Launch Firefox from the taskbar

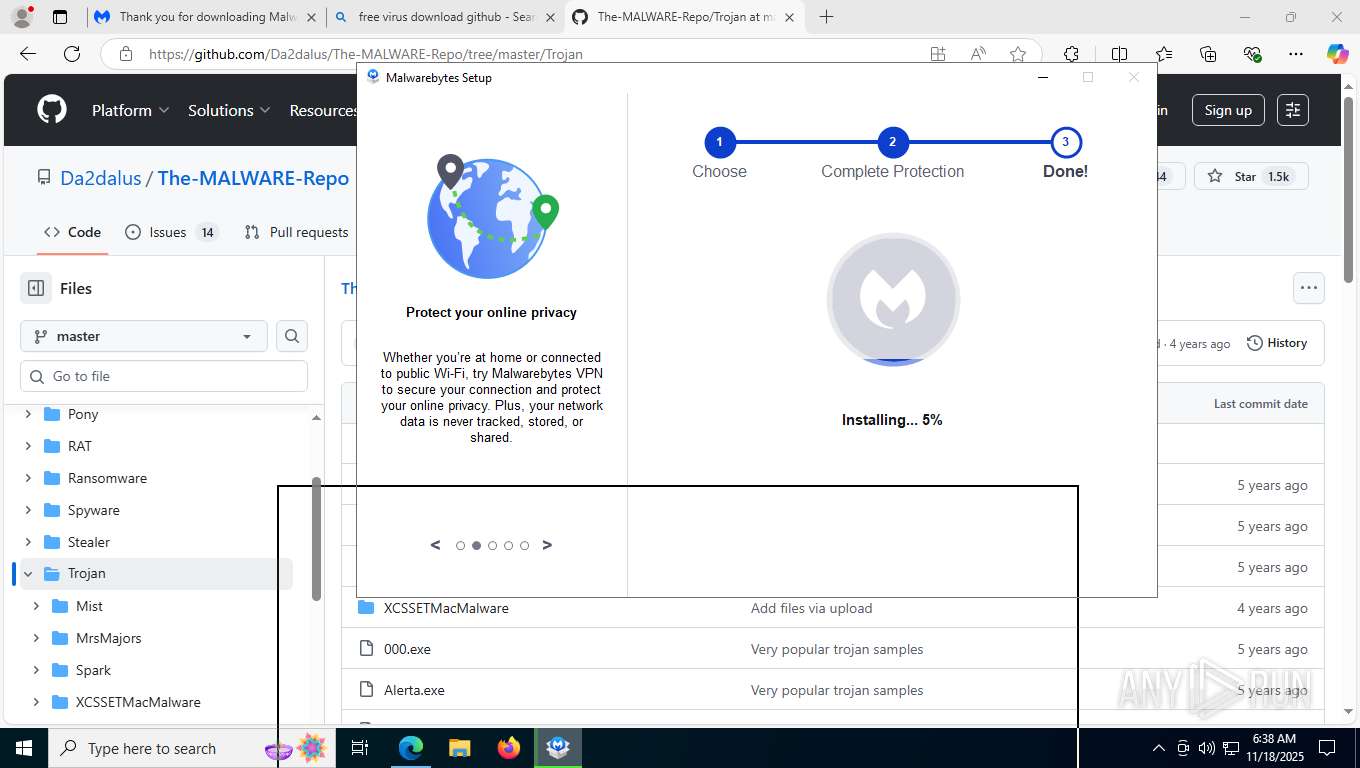click(509, 748)
